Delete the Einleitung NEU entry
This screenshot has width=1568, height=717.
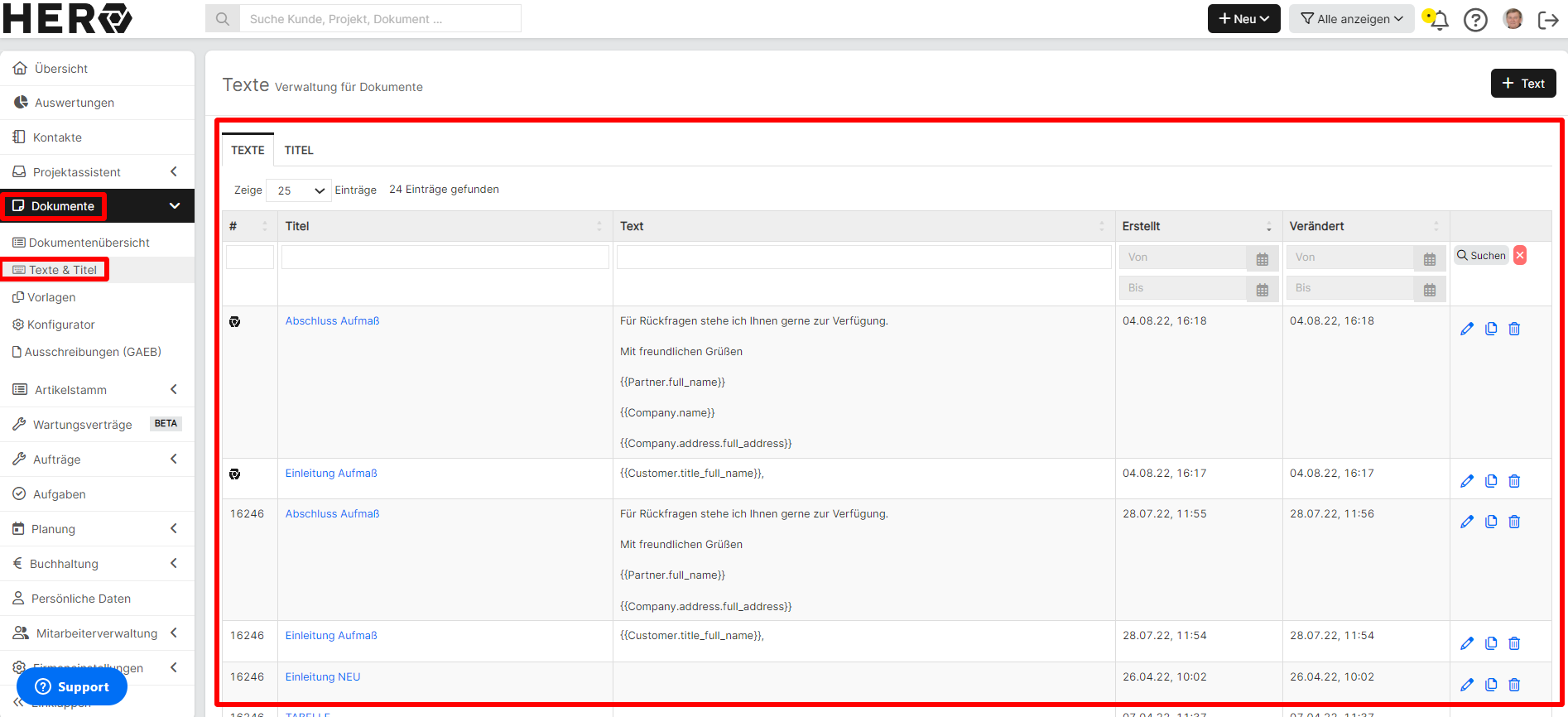[1514, 685]
